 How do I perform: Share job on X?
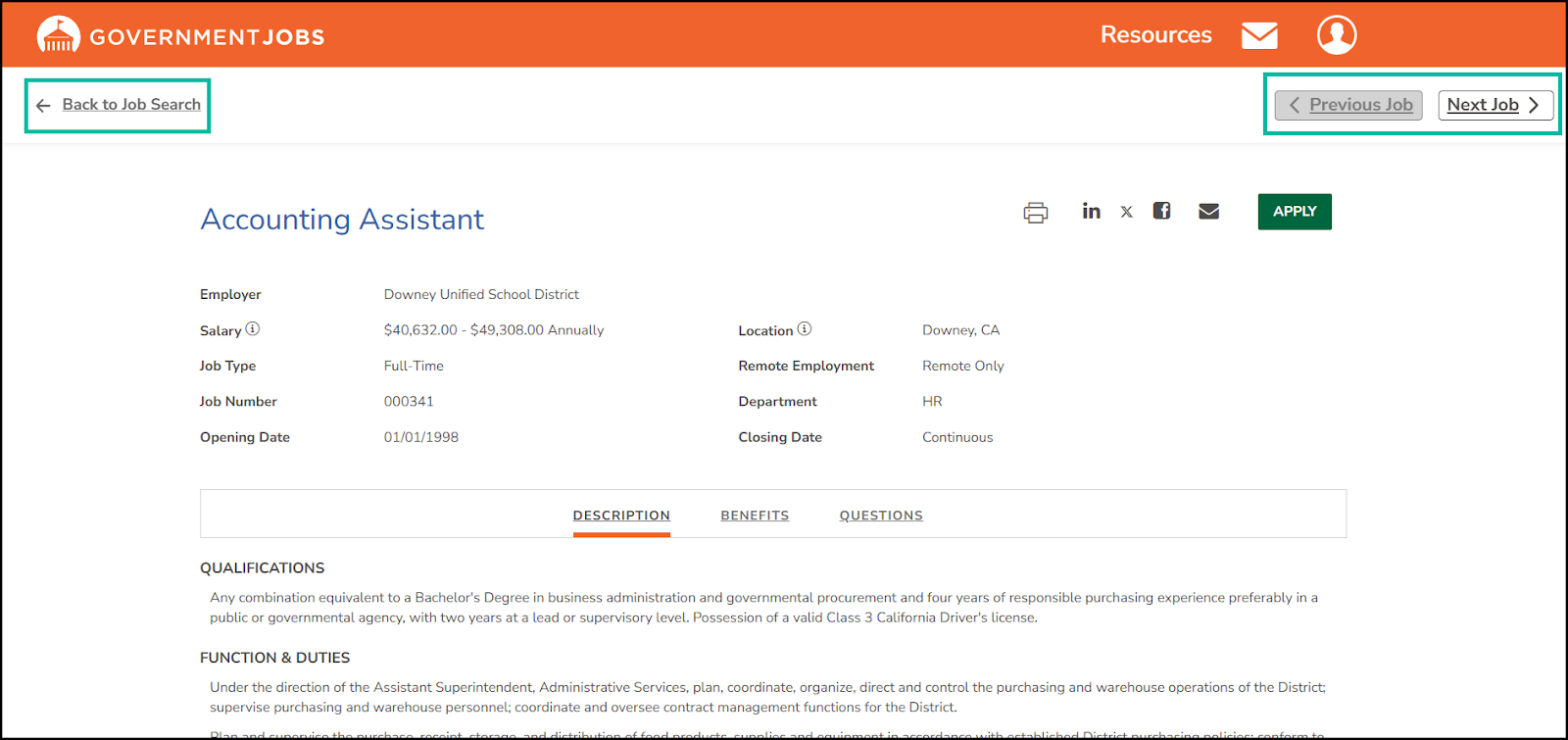pos(1127,212)
